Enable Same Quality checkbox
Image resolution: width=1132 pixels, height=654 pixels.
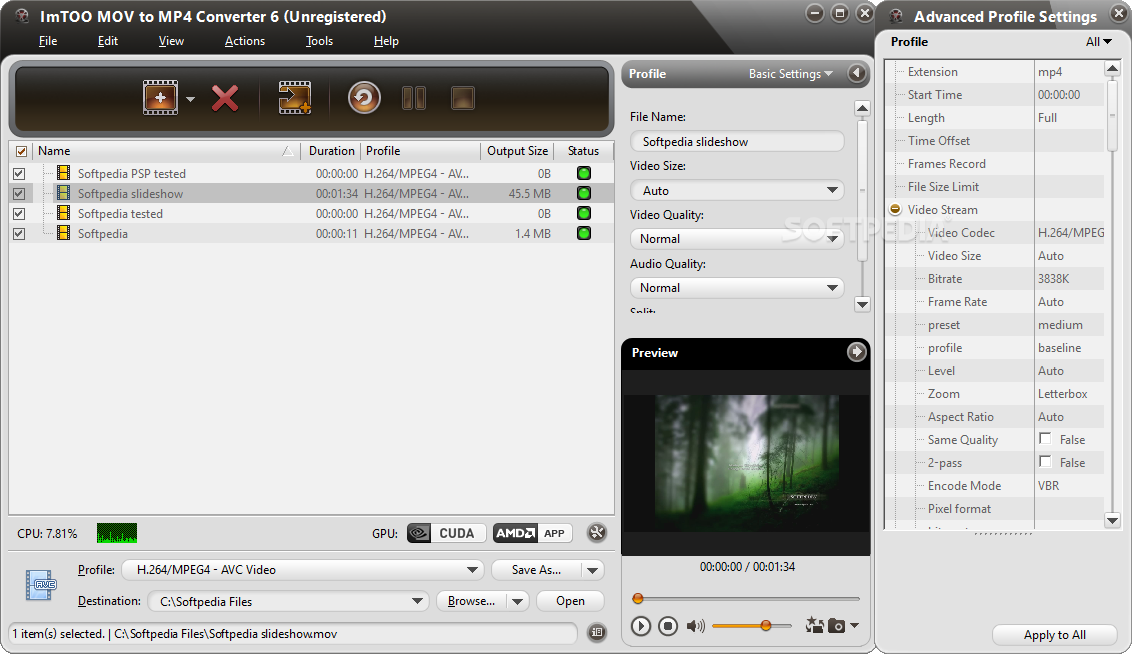pyautogui.click(x=1045, y=439)
